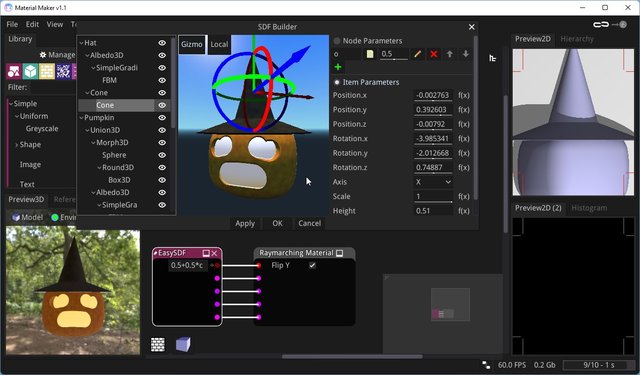Click the Apply button
The image size is (640, 375).
(245, 223)
